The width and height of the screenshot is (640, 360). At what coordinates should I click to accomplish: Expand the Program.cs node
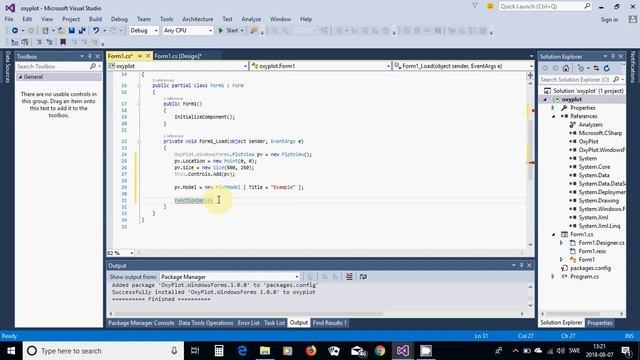tap(553, 277)
